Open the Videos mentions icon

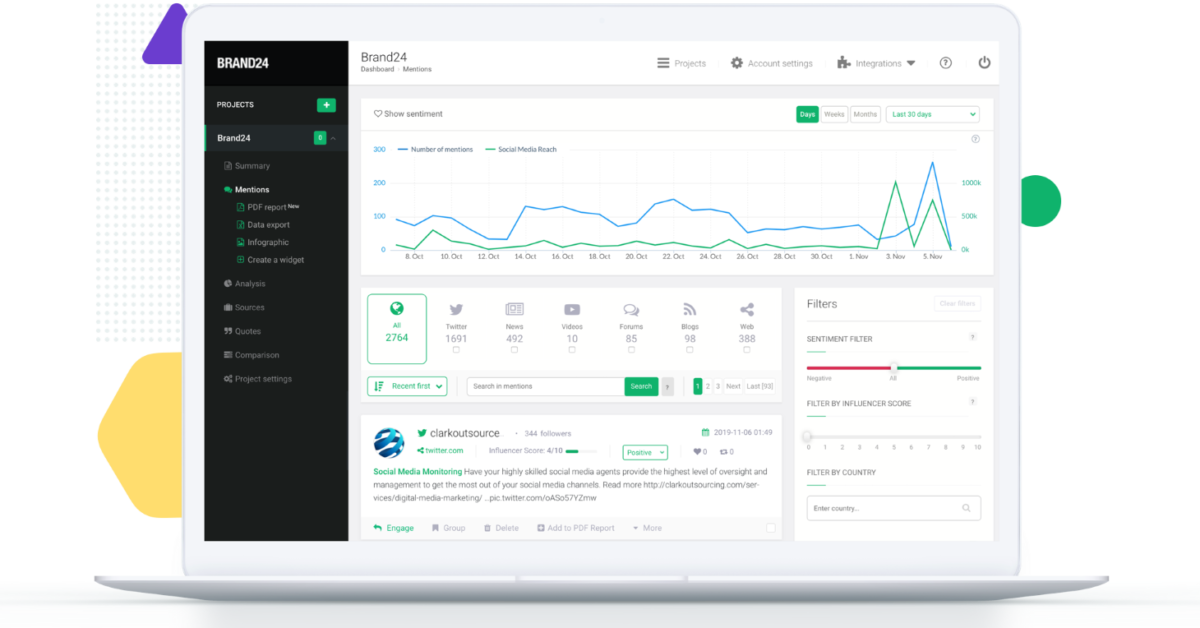[x=571, y=309]
